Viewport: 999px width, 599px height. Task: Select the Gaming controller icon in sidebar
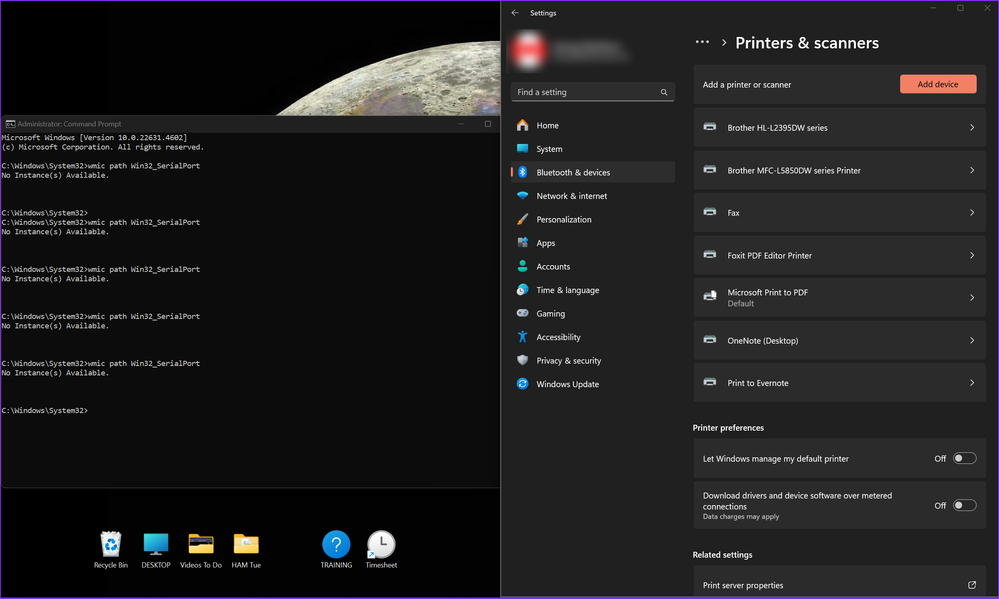pyautogui.click(x=521, y=313)
